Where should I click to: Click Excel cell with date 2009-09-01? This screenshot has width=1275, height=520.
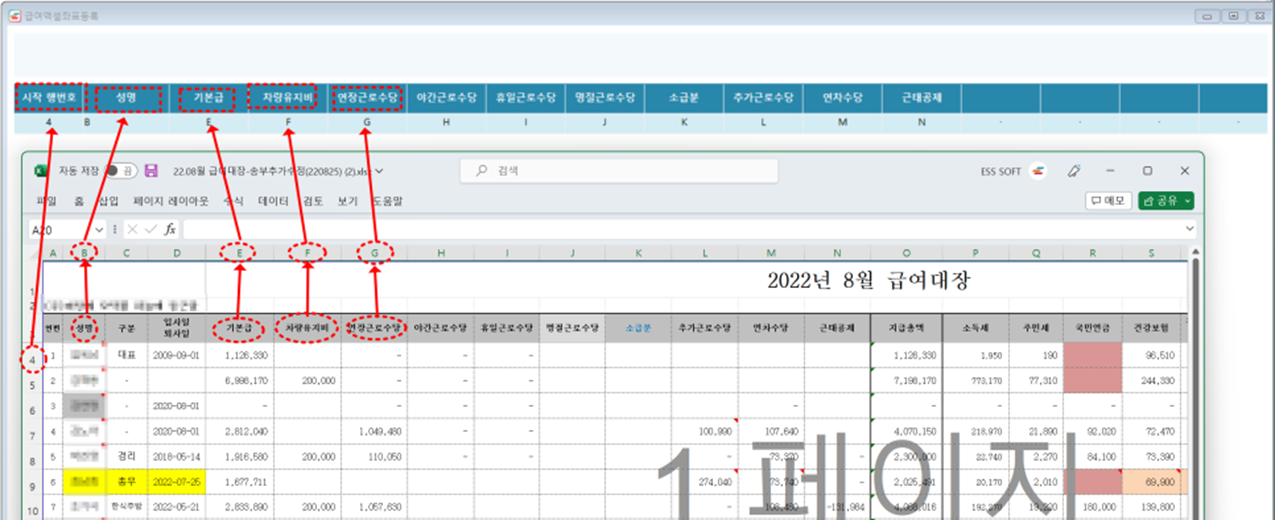tap(177, 355)
